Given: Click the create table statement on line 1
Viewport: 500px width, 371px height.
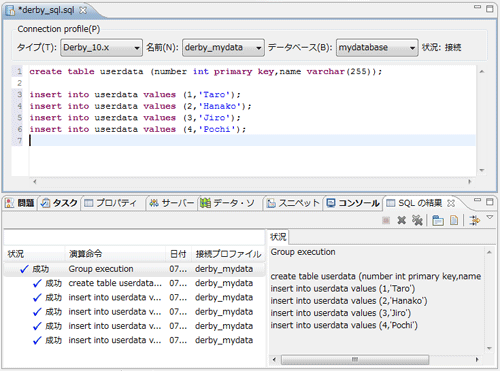Looking at the screenshot, I should tap(206, 72).
